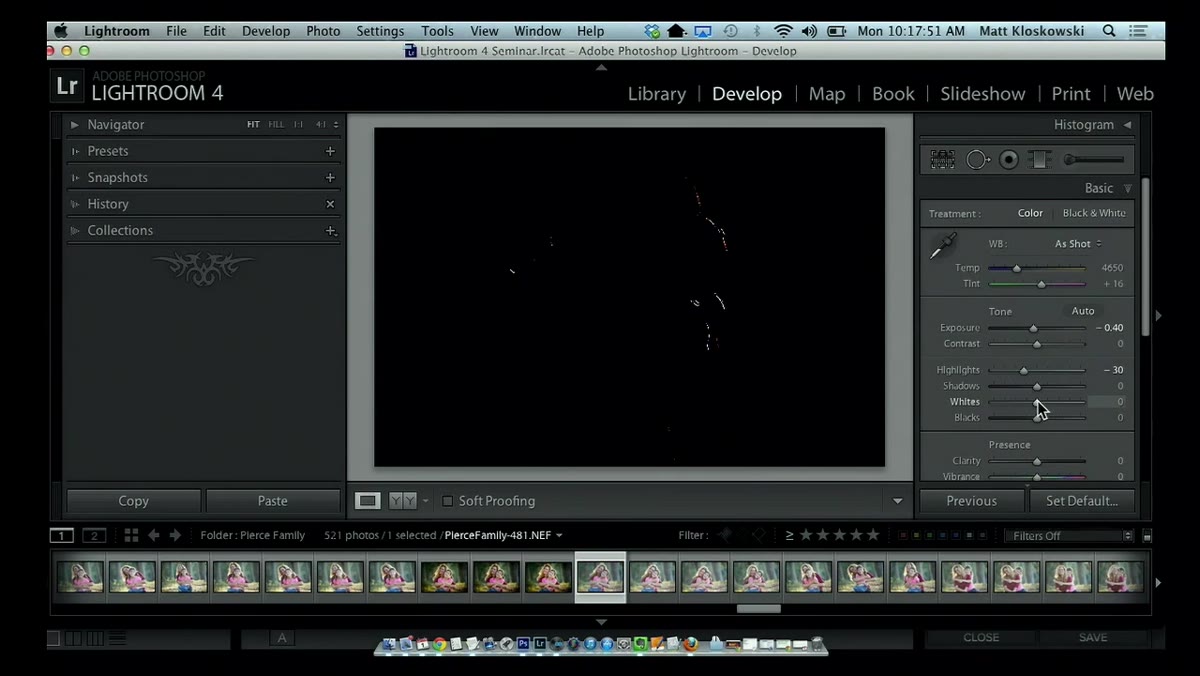Set Treatment to Black & White
The width and height of the screenshot is (1200, 676).
point(1094,213)
